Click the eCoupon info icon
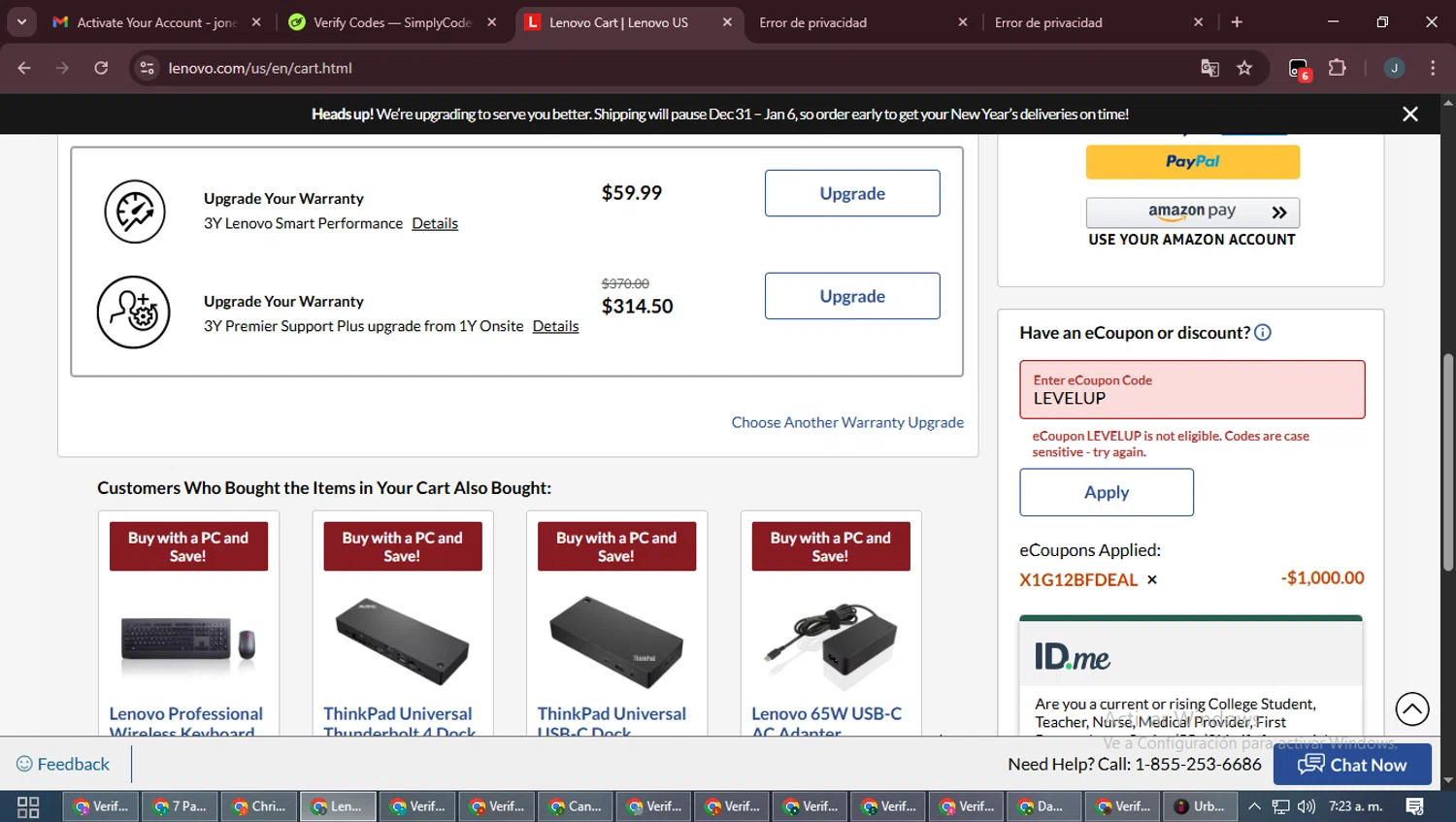This screenshot has width=1456, height=822. (1263, 333)
